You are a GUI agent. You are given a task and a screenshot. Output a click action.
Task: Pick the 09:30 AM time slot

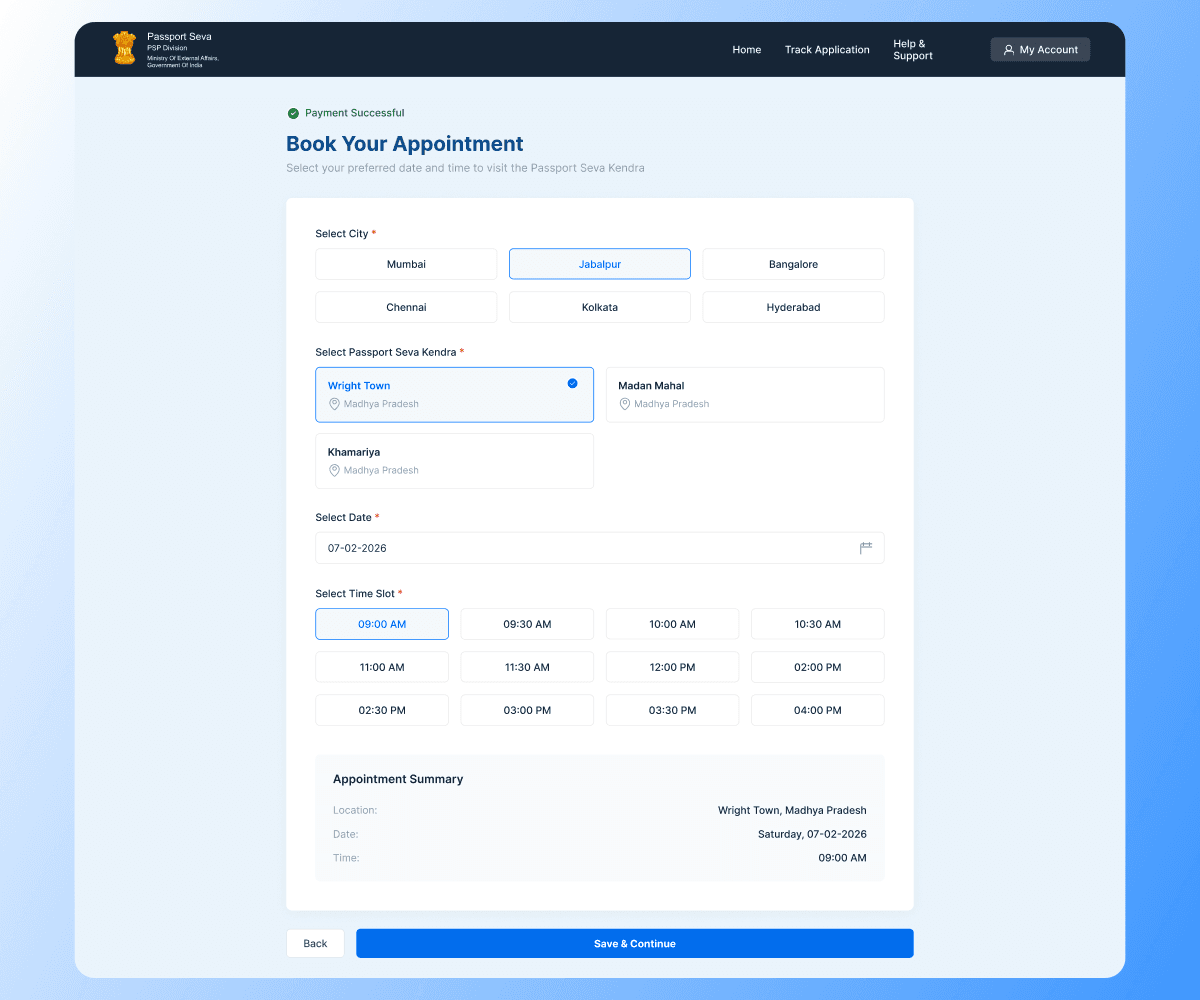coord(527,624)
